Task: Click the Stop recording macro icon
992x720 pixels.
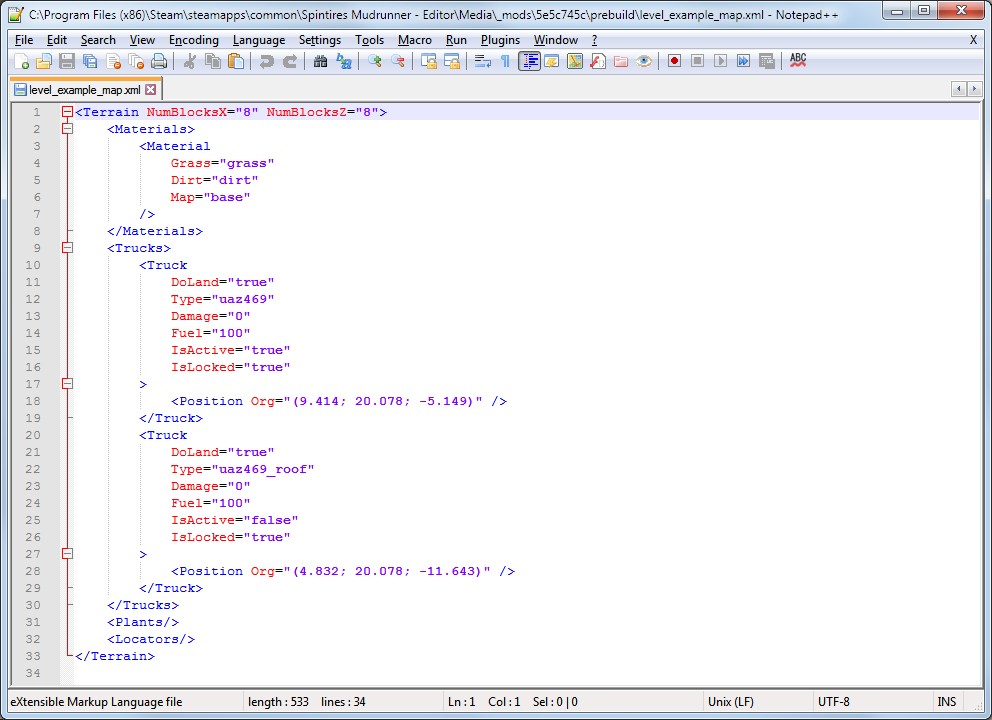Action: [697, 61]
